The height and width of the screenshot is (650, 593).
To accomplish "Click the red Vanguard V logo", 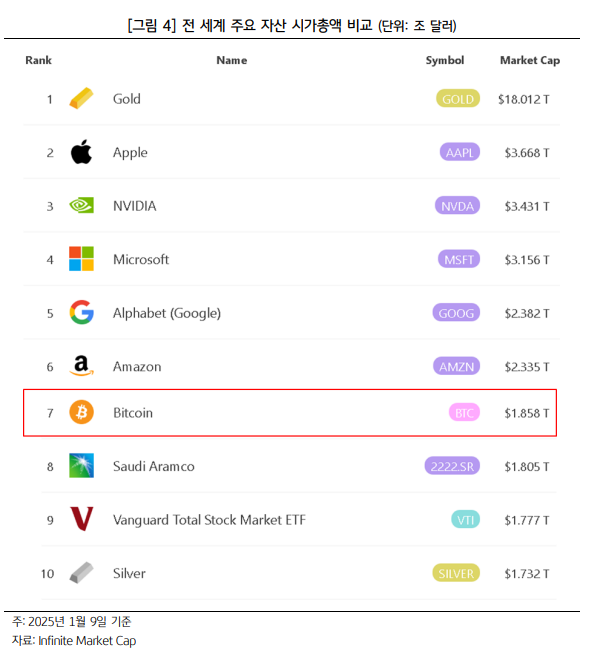I will (x=81, y=519).
